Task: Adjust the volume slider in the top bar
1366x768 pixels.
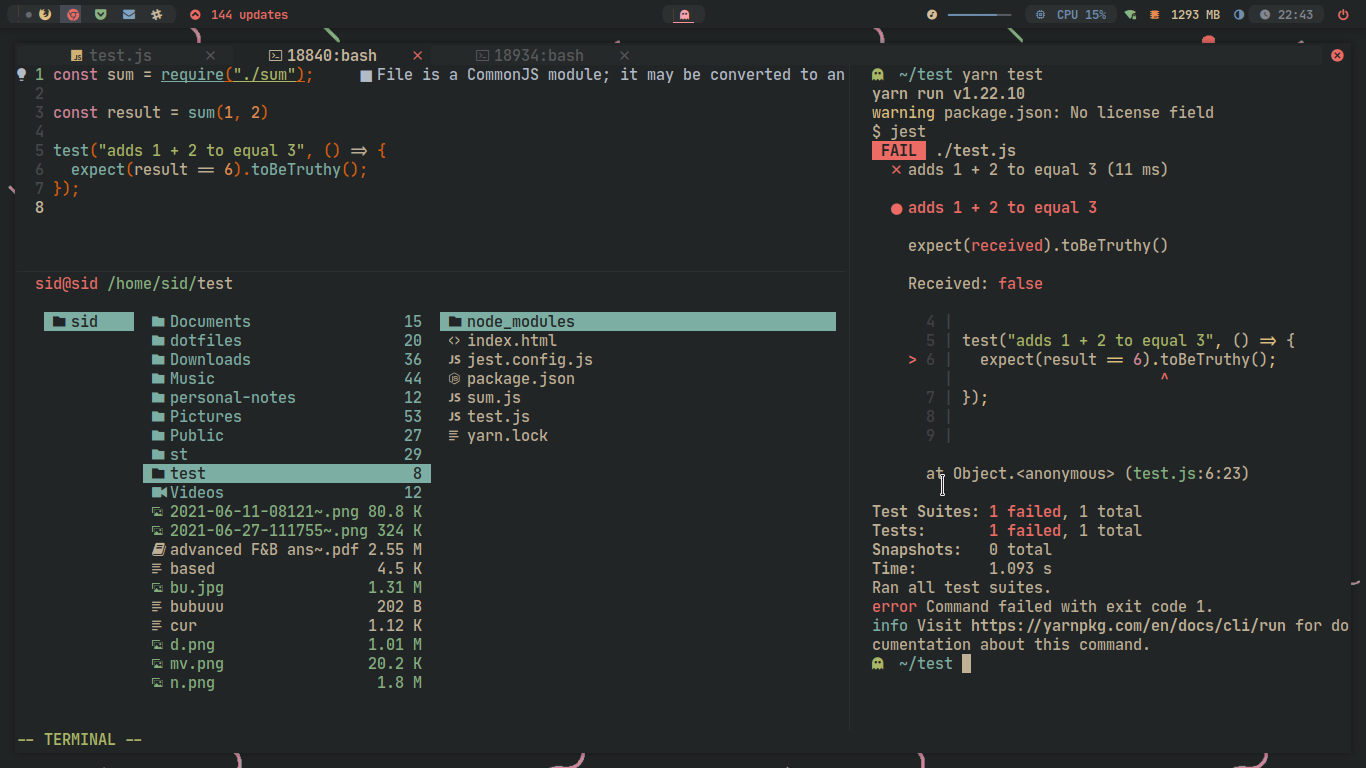Action: (979, 15)
